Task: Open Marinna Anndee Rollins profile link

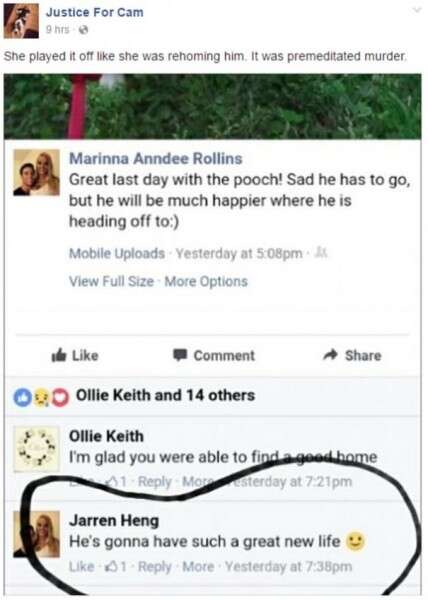Action: (x=156, y=158)
